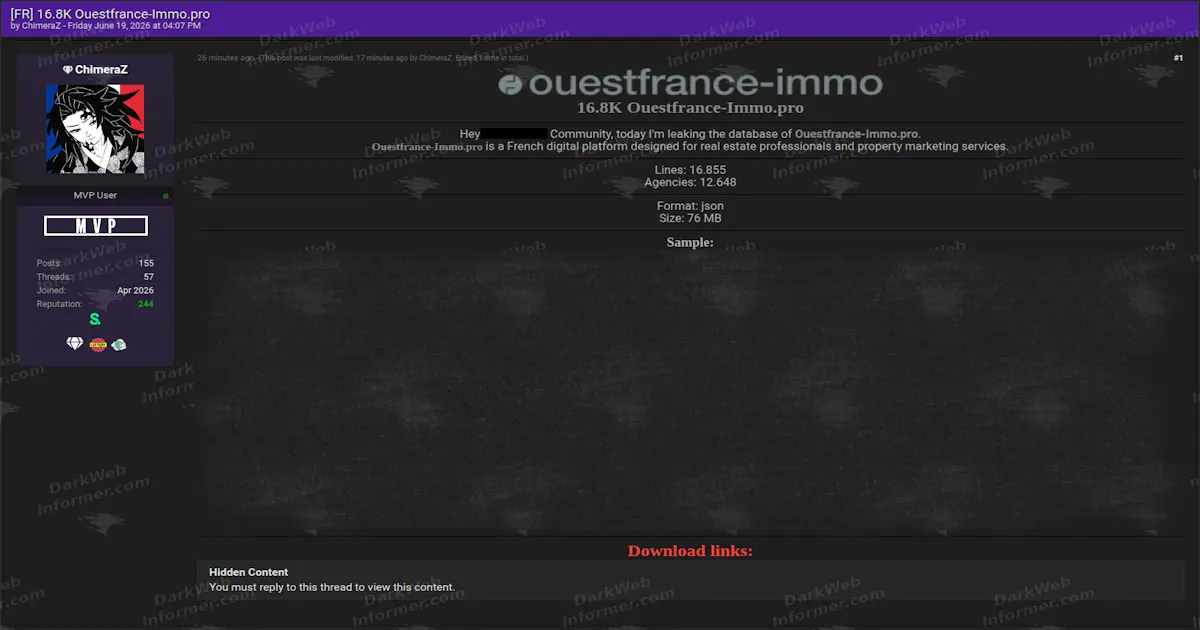The image size is (1200, 630).
Task: Click the "Lines: 16.855" text
Action: (690, 170)
